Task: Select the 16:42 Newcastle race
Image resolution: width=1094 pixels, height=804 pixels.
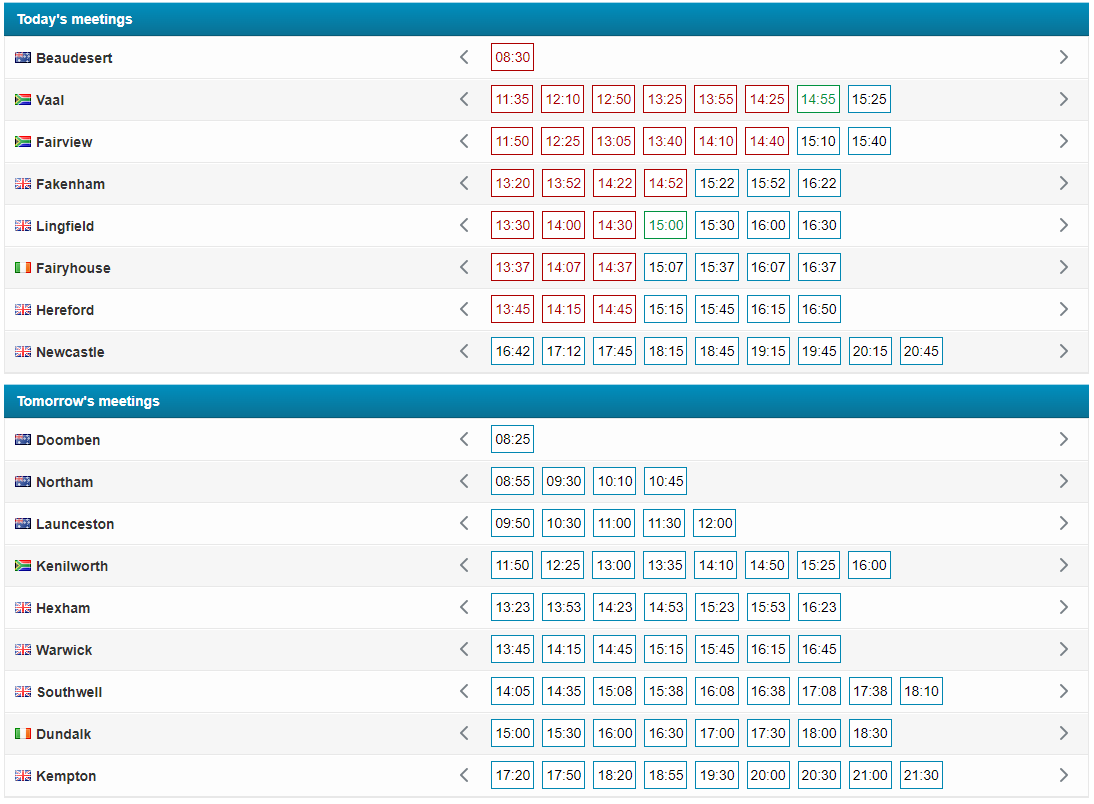Action: click(x=512, y=351)
